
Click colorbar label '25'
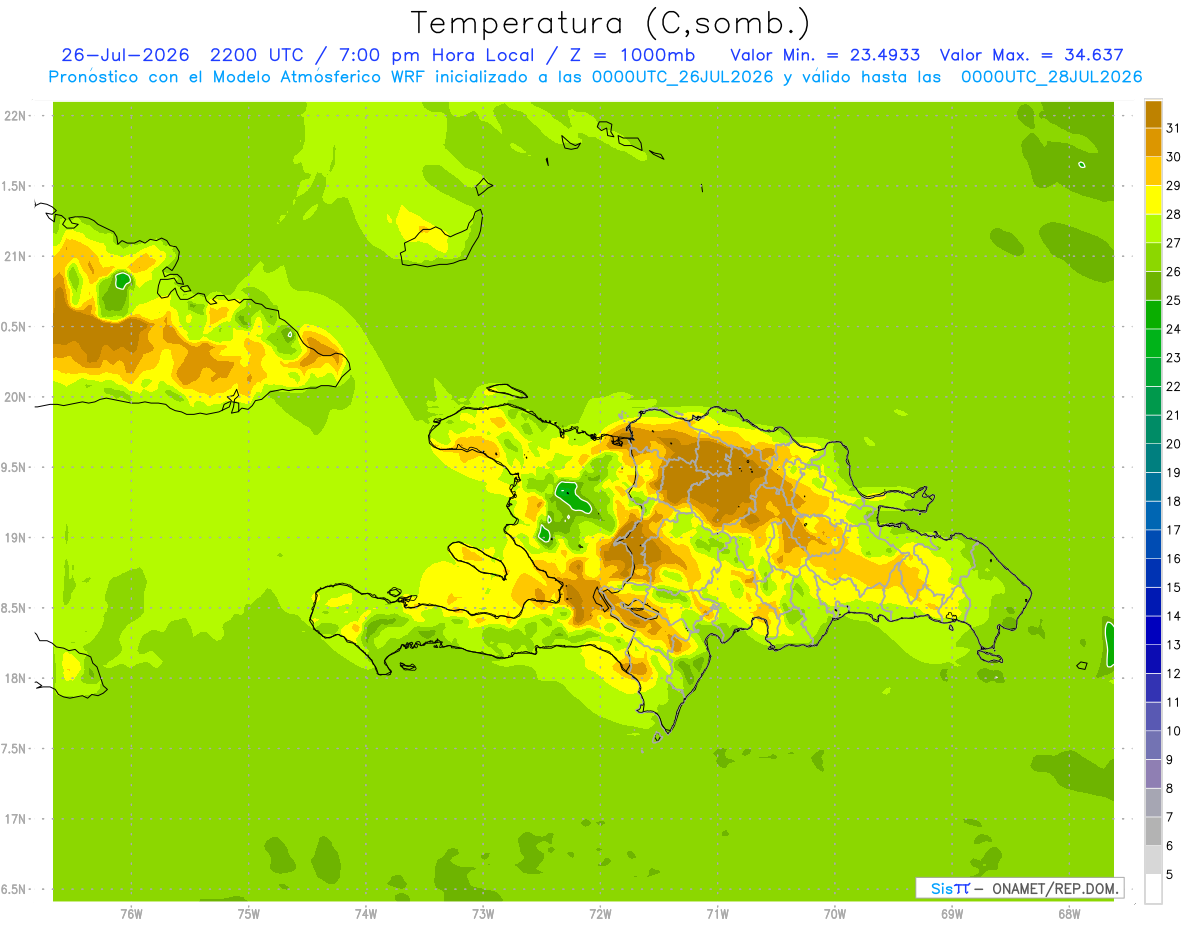tap(1173, 300)
